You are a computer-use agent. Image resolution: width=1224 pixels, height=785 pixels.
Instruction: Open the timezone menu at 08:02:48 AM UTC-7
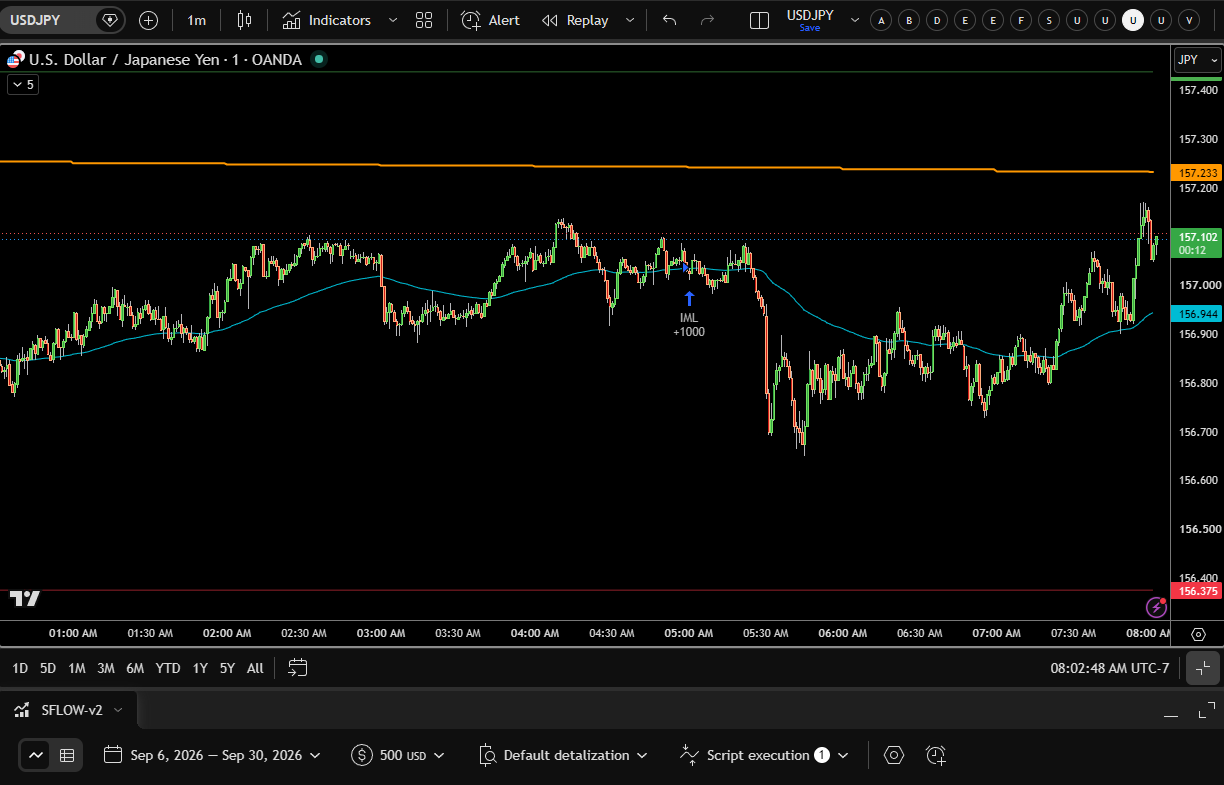click(1109, 668)
